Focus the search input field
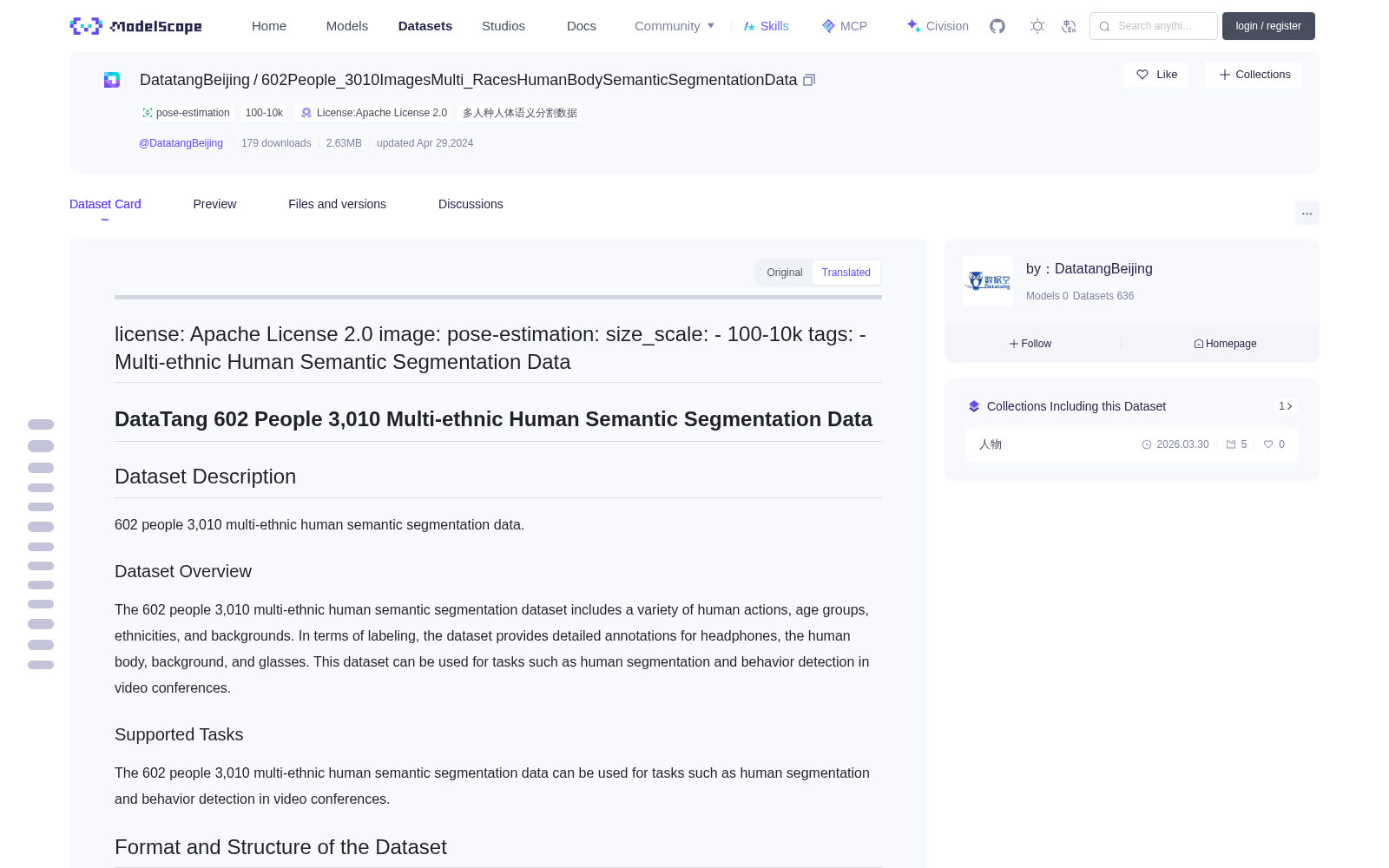This screenshot has width=1389, height=868. 1154,26
